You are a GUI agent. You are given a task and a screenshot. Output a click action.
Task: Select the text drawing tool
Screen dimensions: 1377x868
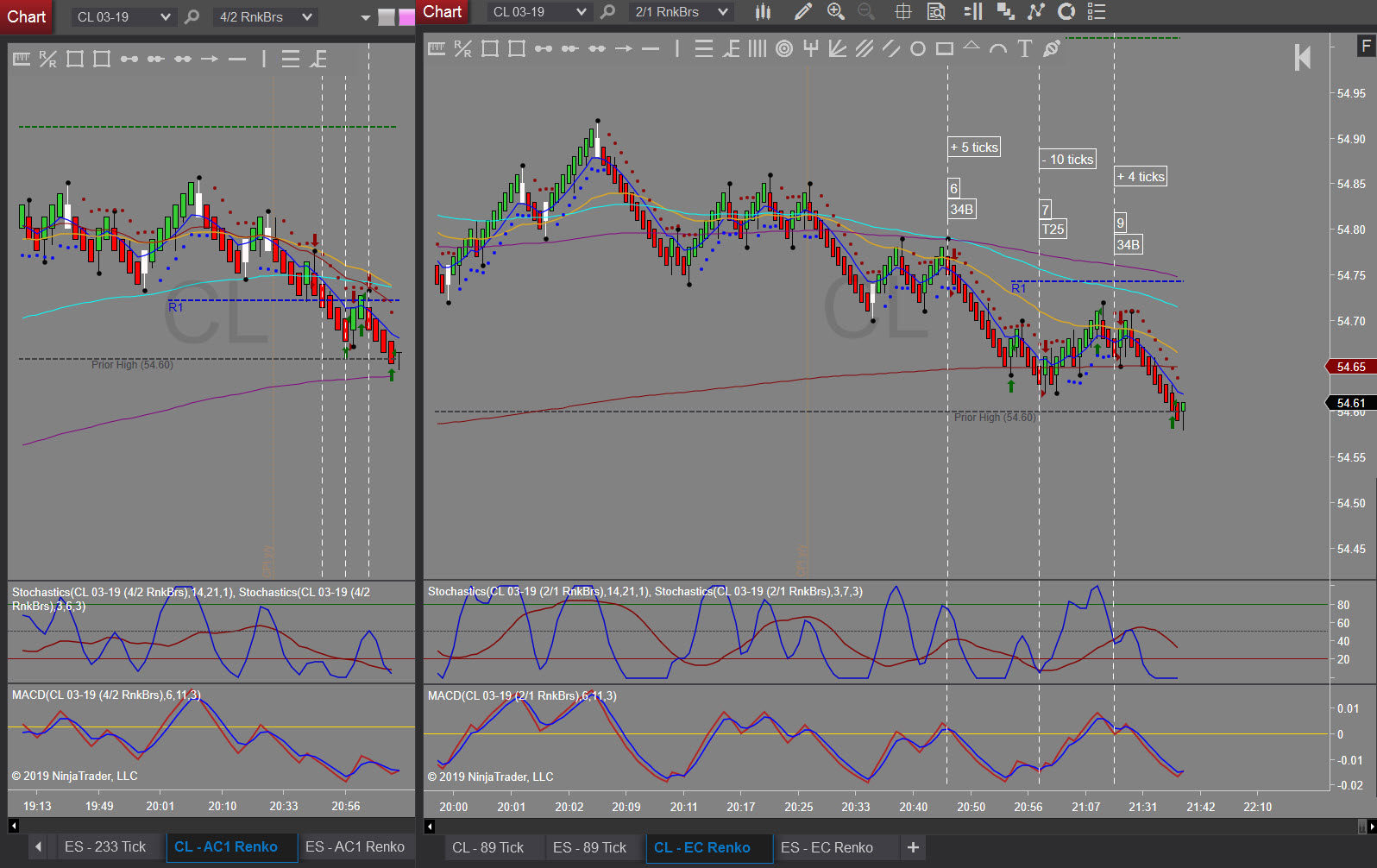(1025, 49)
